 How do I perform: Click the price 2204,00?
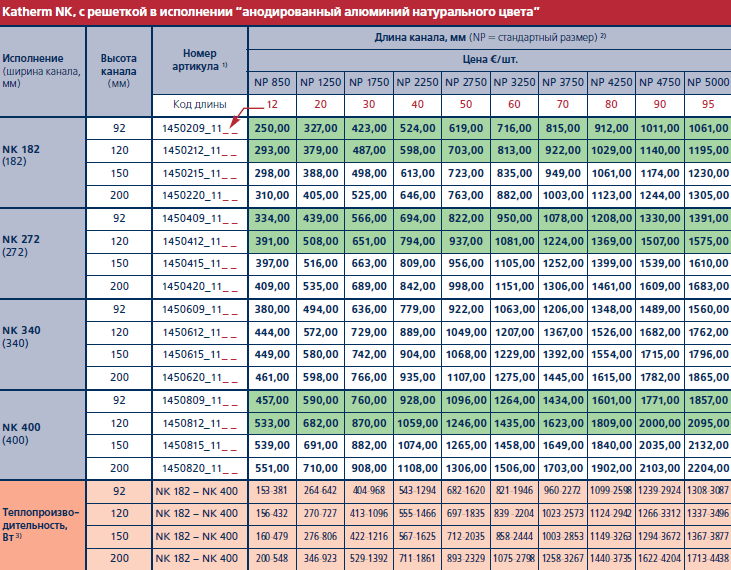click(708, 468)
